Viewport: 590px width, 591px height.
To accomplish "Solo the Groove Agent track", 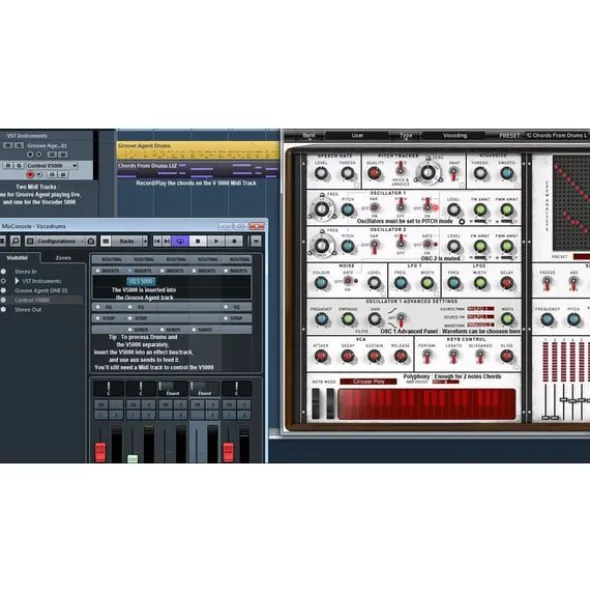I will [x=19, y=145].
